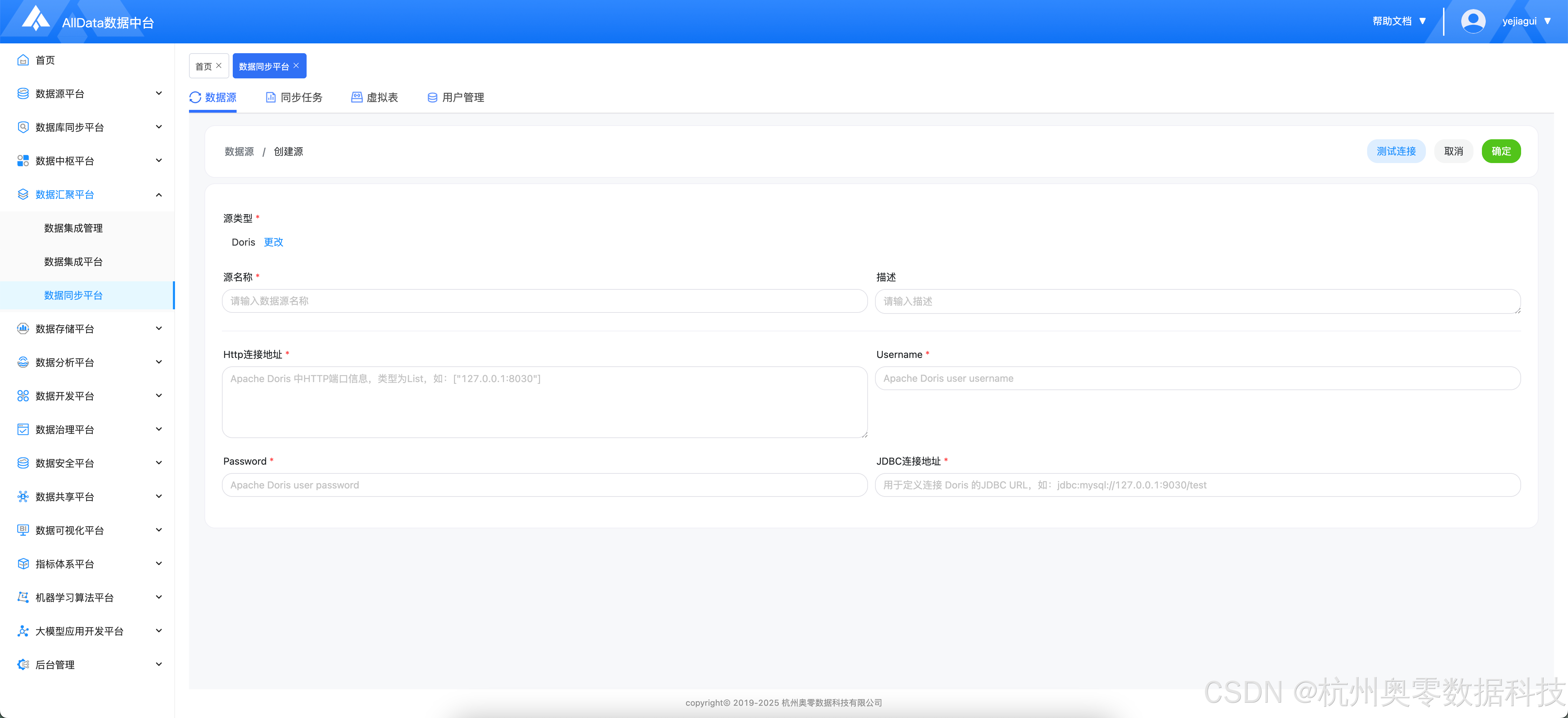Viewport: 1568px width, 718px height.
Task: Expand the 数据源平台 sidebar menu
Action: [159, 93]
